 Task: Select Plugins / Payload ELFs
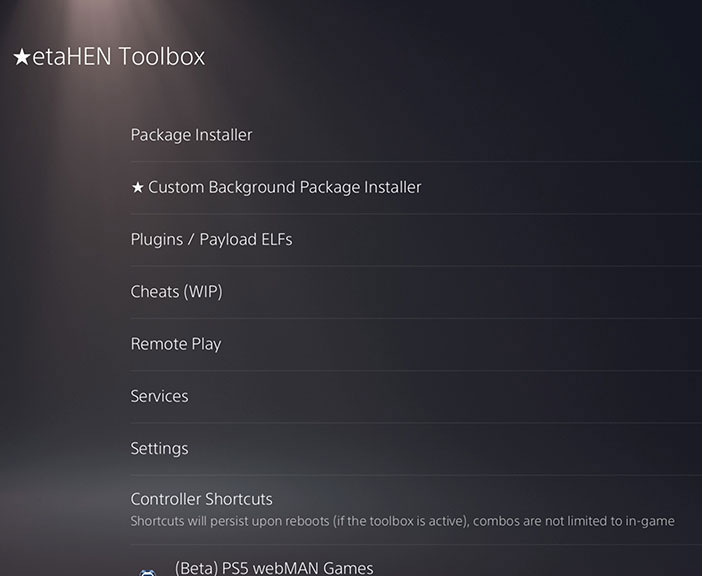416,240
